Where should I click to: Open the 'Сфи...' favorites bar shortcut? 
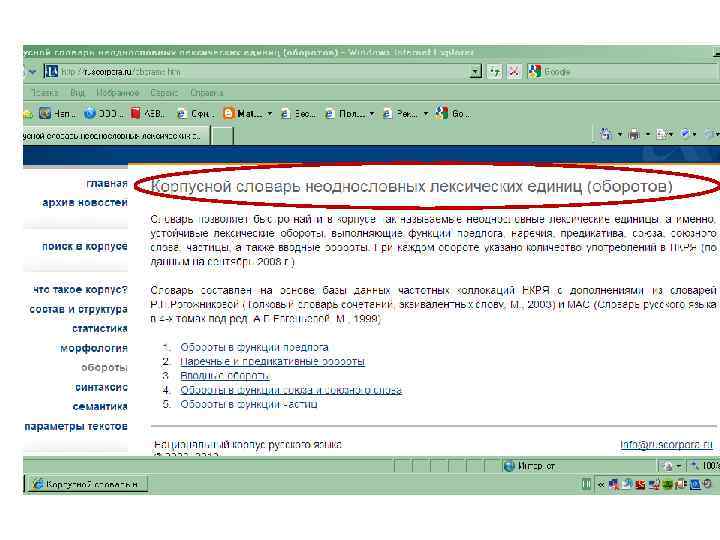tap(196, 113)
